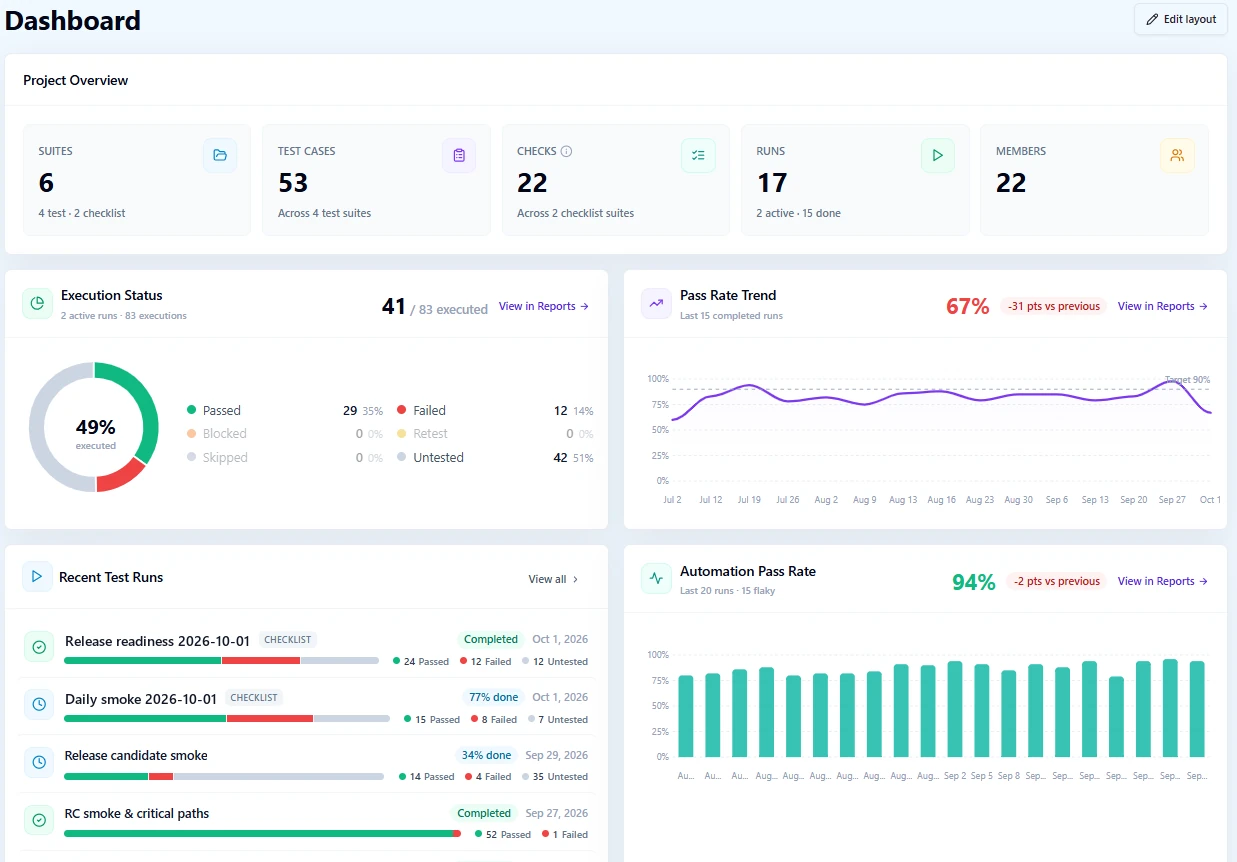Image resolution: width=1237 pixels, height=862 pixels.
Task: Click Completed badge on RC smoke run
Action: (x=484, y=813)
